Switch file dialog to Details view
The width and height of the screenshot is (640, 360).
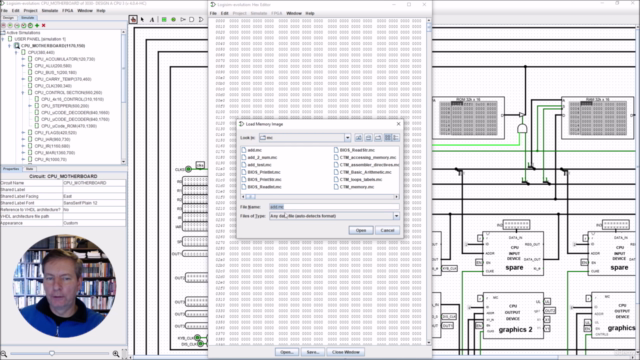point(396,138)
